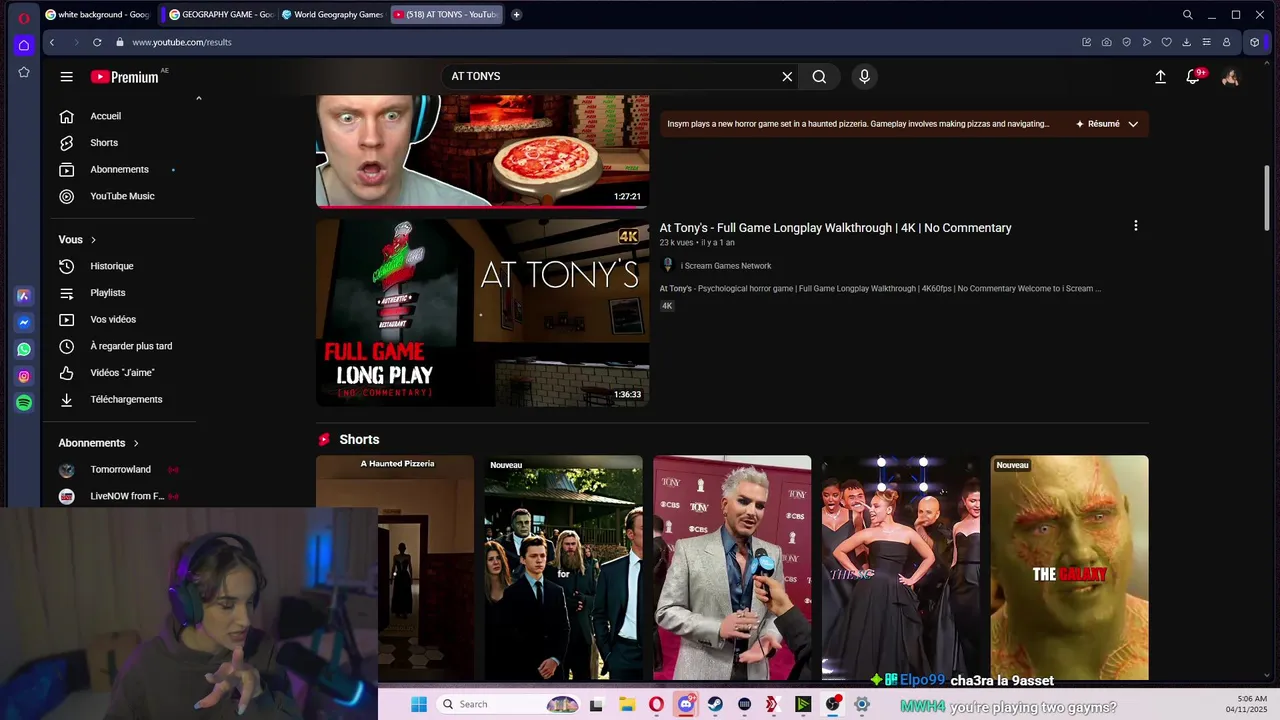The height and width of the screenshot is (720, 1280).
Task: Open Spotify in Opera sidebar
Action: click(24, 403)
